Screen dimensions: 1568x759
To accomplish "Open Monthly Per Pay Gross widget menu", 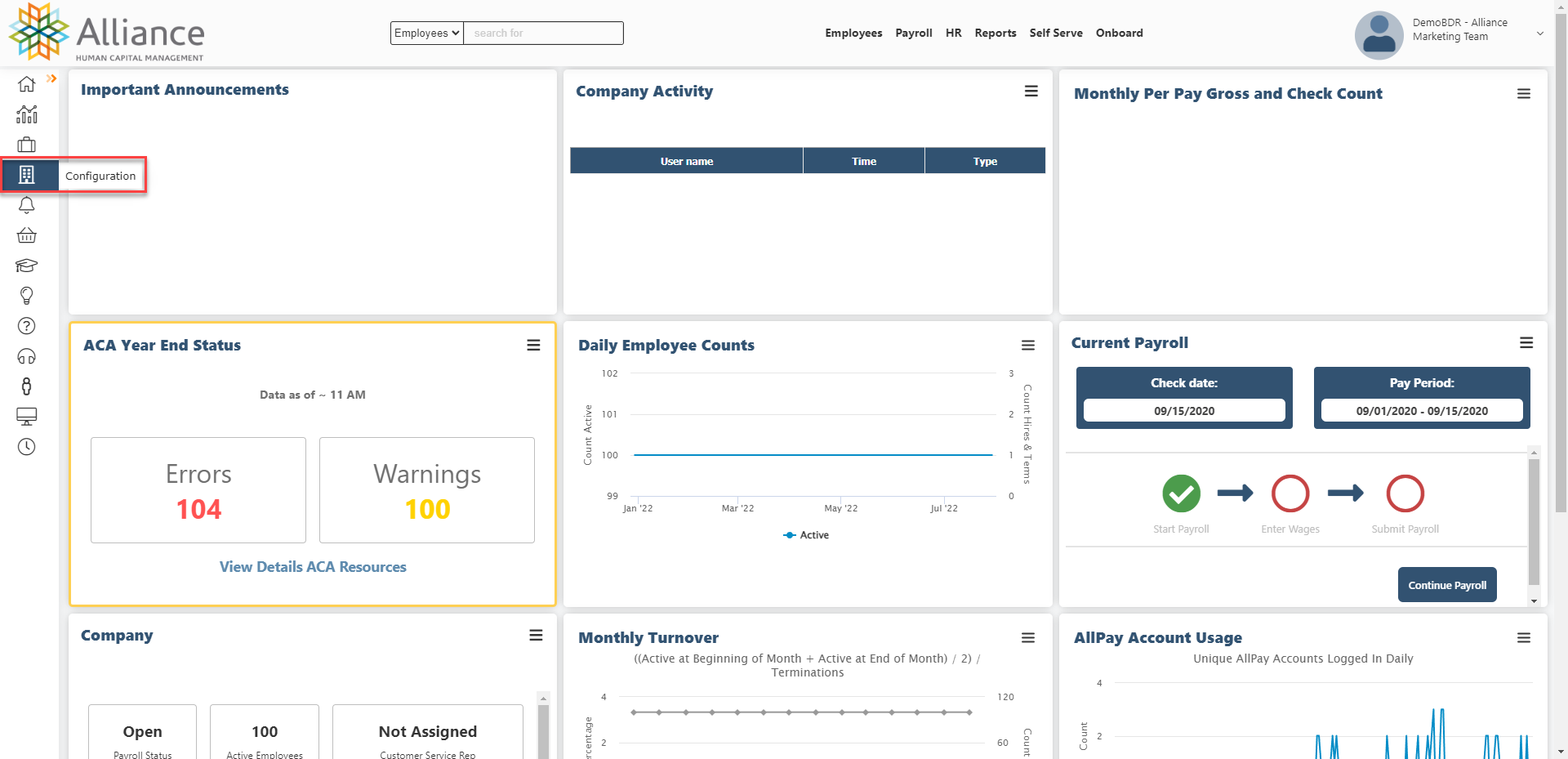I will coord(1524,94).
